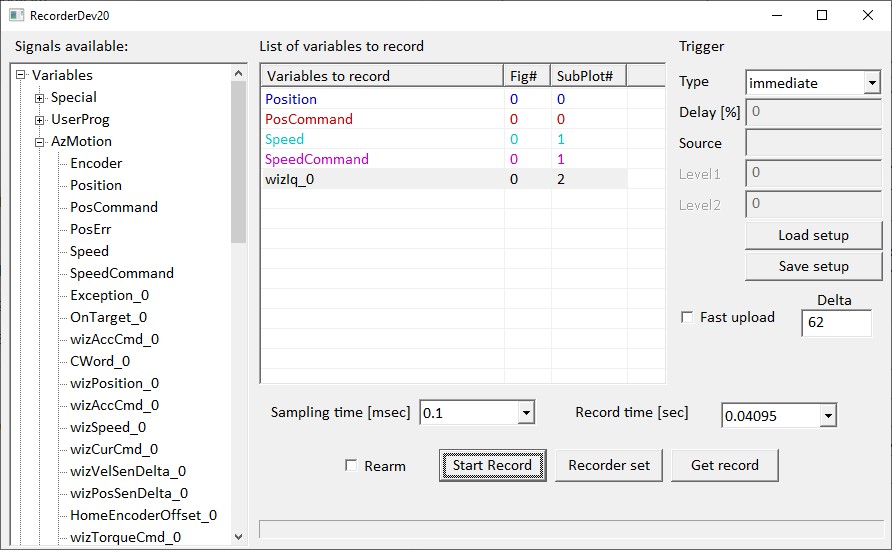Enable the Fast upload checkbox
The height and width of the screenshot is (550, 892).
(x=687, y=317)
